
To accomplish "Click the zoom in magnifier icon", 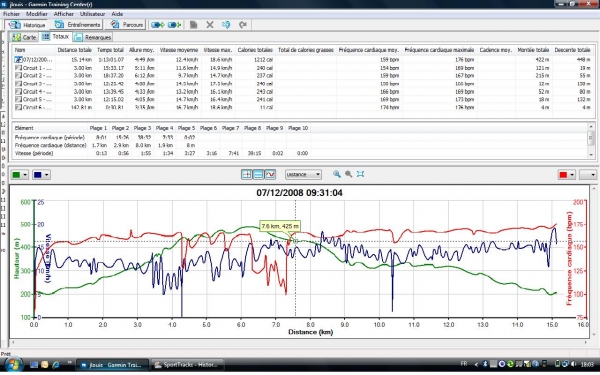I will (x=337, y=174).
